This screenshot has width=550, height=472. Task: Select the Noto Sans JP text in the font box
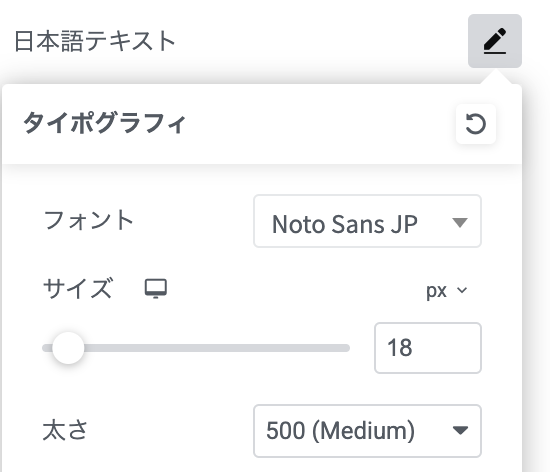pos(345,224)
